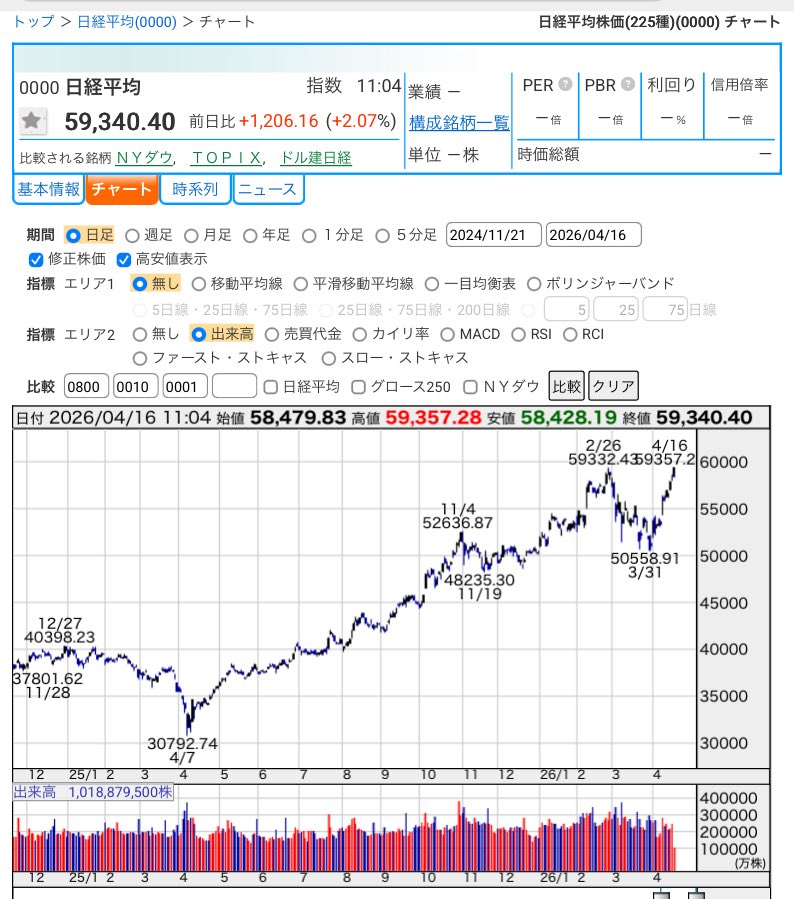This screenshot has height=899, width=794.
Task: Click the comparison code field containing 0001
Action: click(185, 386)
